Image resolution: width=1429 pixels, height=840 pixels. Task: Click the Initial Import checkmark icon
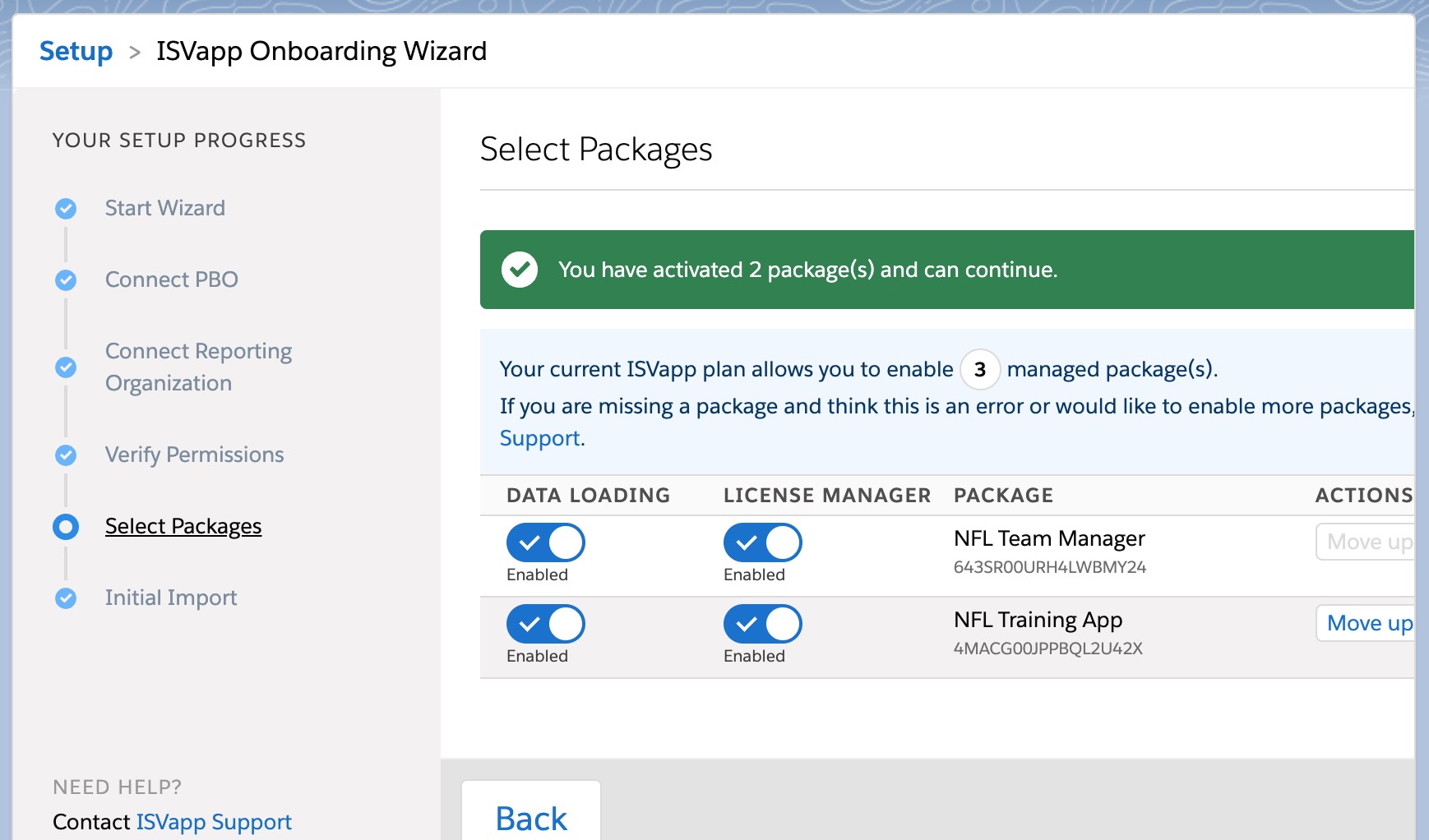(x=66, y=598)
